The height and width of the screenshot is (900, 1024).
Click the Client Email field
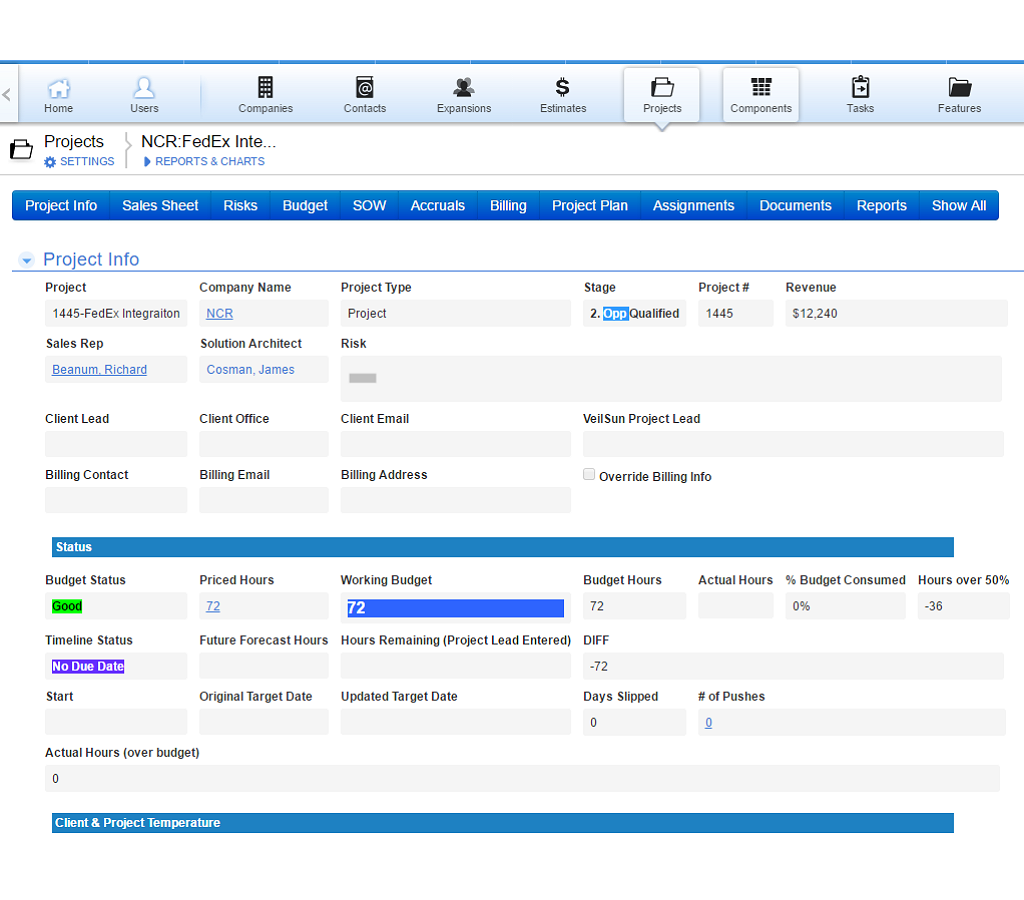tap(456, 444)
